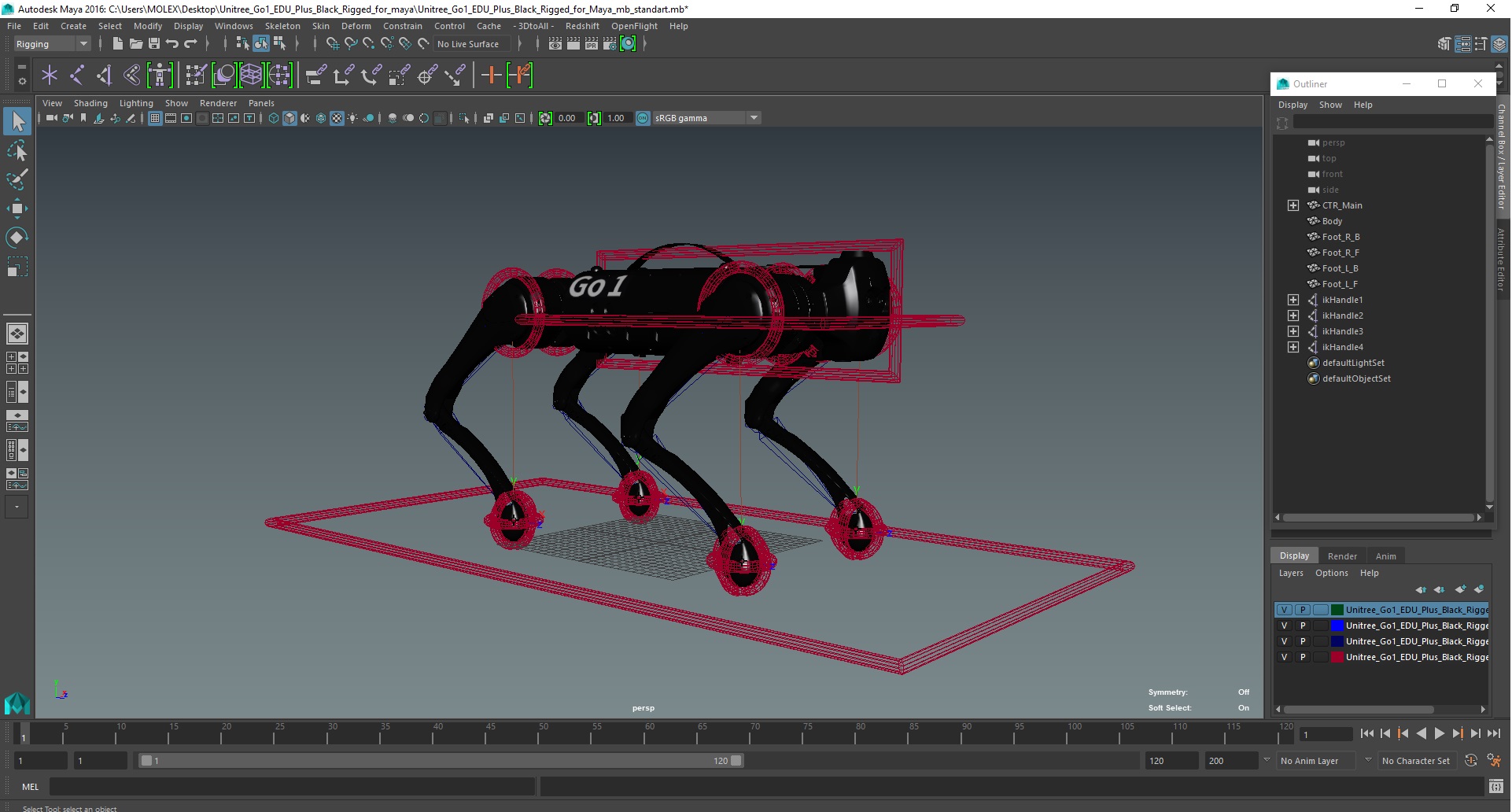Activate the Rotate tool in toolbox

click(x=17, y=238)
